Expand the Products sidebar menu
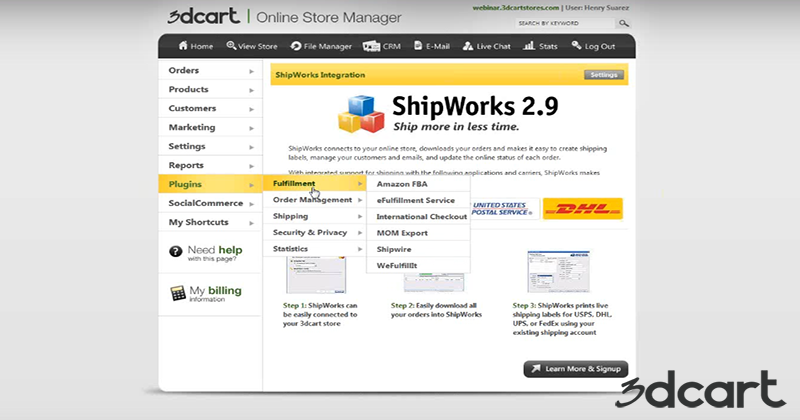This screenshot has width=800, height=420. click(208, 90)
